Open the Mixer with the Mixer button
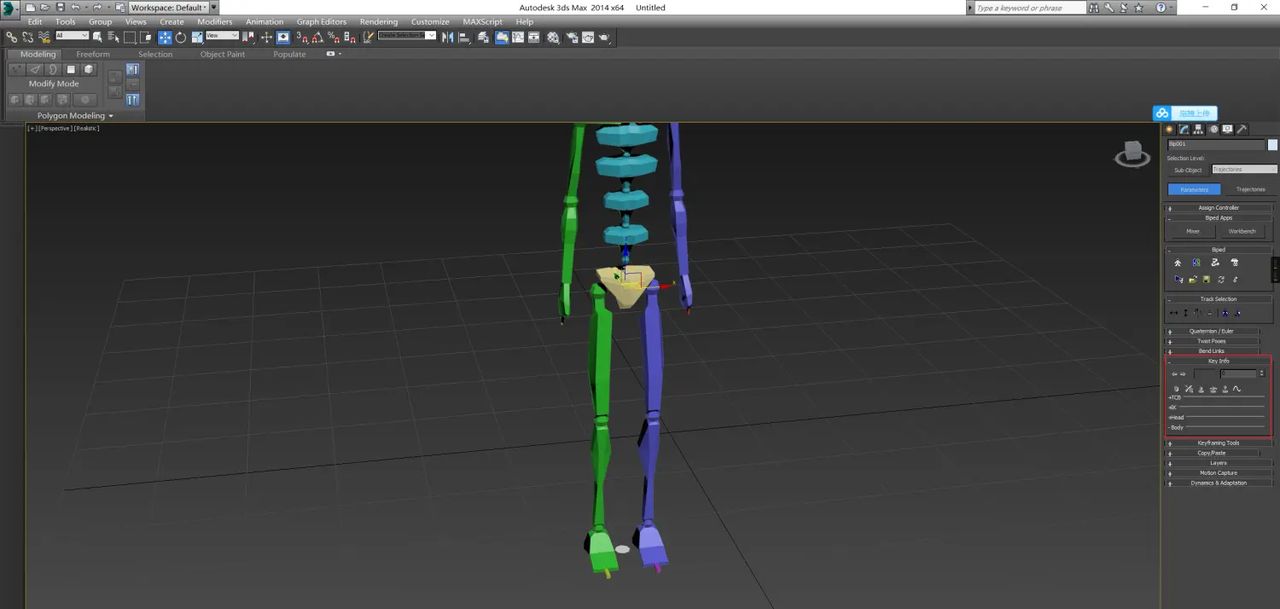The width and height of the screenshot is (1280, 609). point(1193,231)
